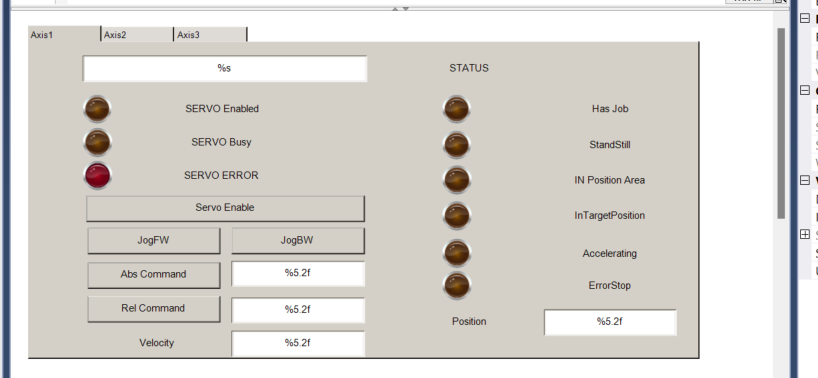Click the editor's vertical scrollbar thumb
Viewport: 818px width, 378px height.
point(781,124)
